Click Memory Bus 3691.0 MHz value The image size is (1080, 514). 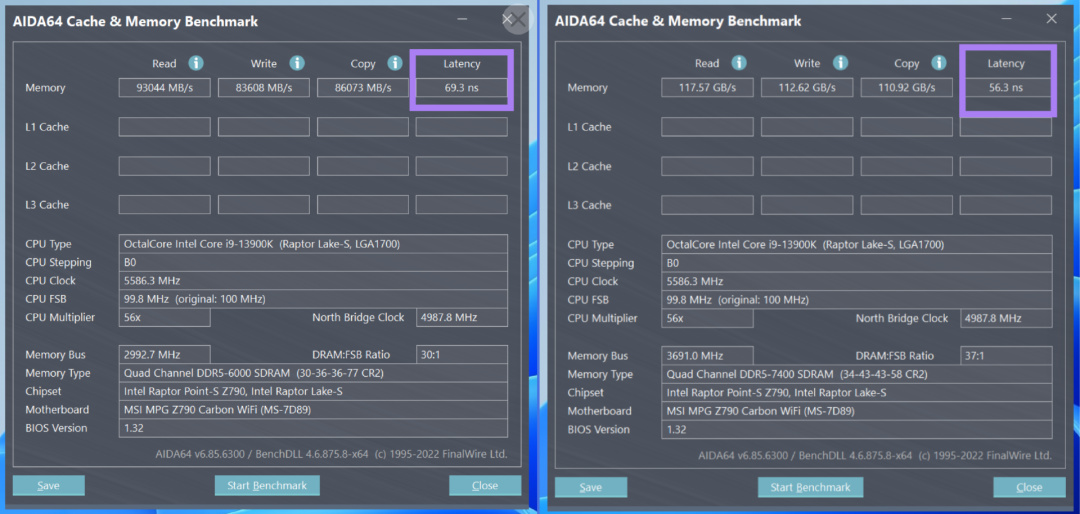click(707, 356)
